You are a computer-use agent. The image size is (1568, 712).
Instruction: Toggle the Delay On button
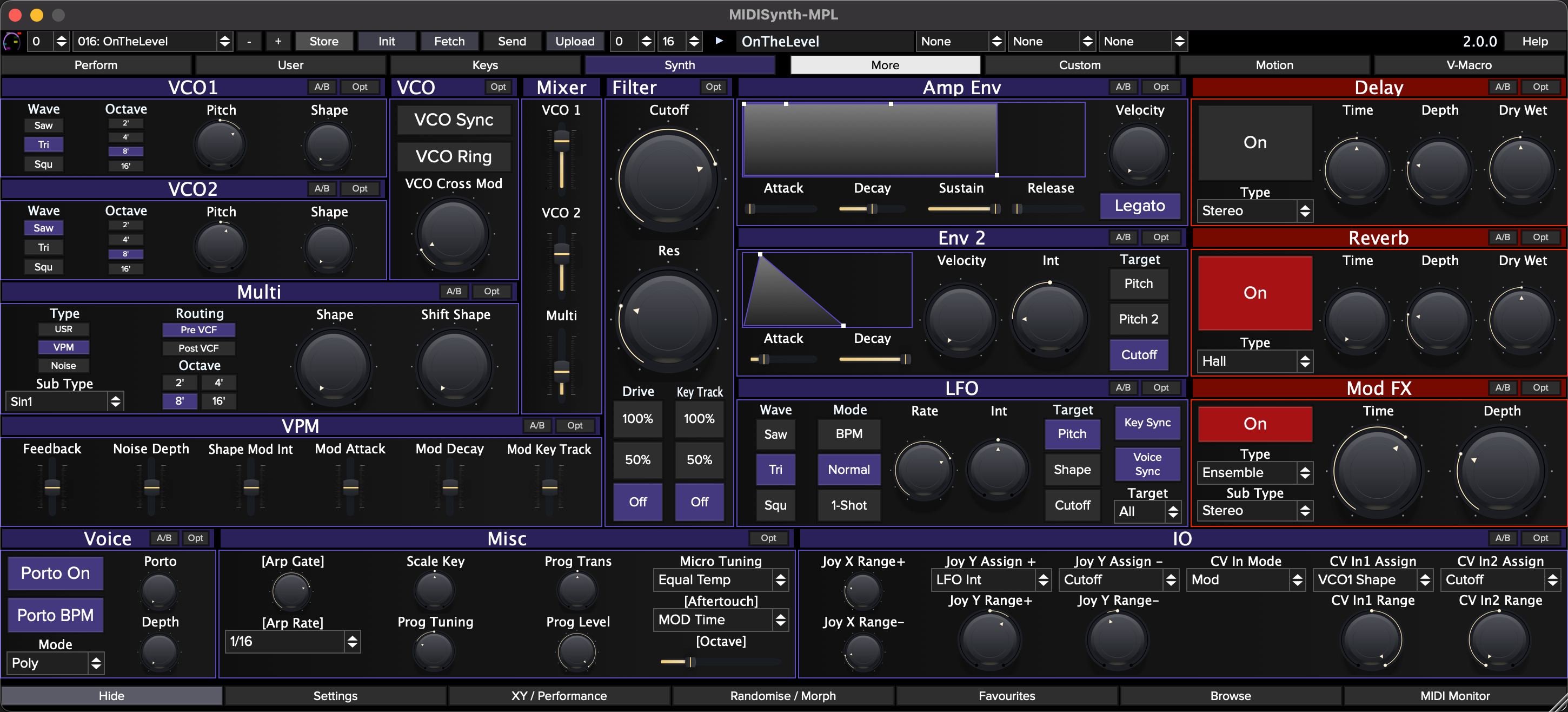pyautogui.click(x=1254, y=142)
